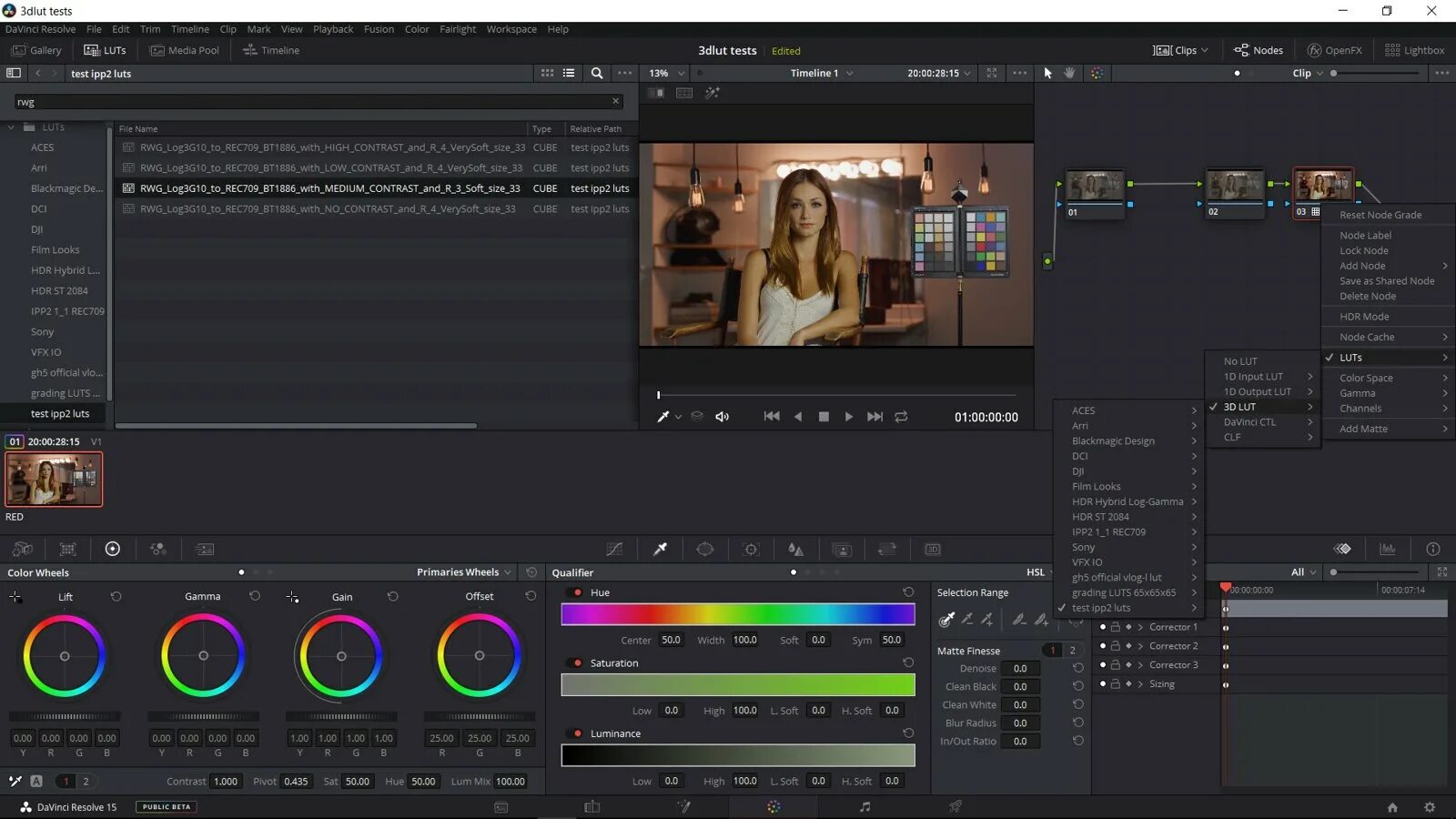Open project settings gear icon
This screenshot has width=1456, height=819.
tap(1430, 807)
